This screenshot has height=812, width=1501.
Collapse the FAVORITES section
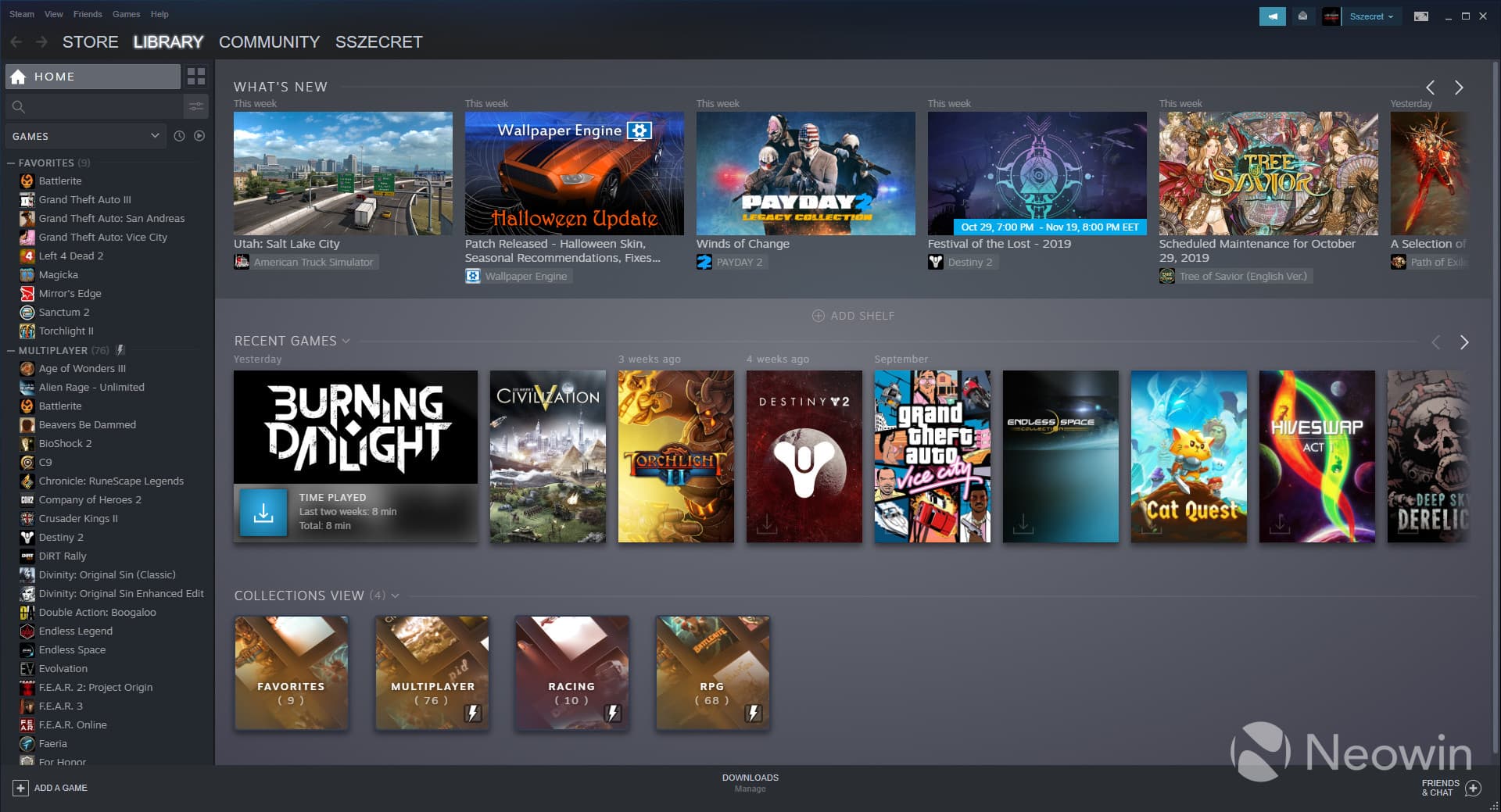(x=9, y=163)
